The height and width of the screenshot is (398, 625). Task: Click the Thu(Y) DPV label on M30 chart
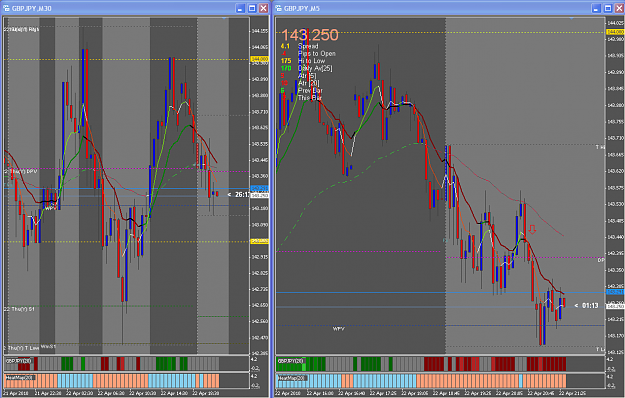[24, 171]
